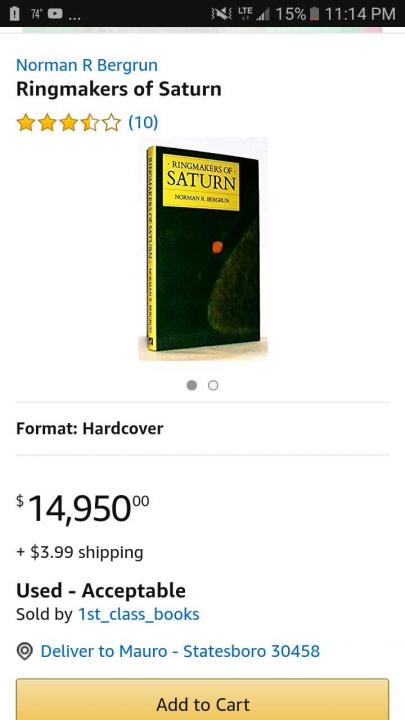Open the (10) customer reviews link

pos(143,122)
